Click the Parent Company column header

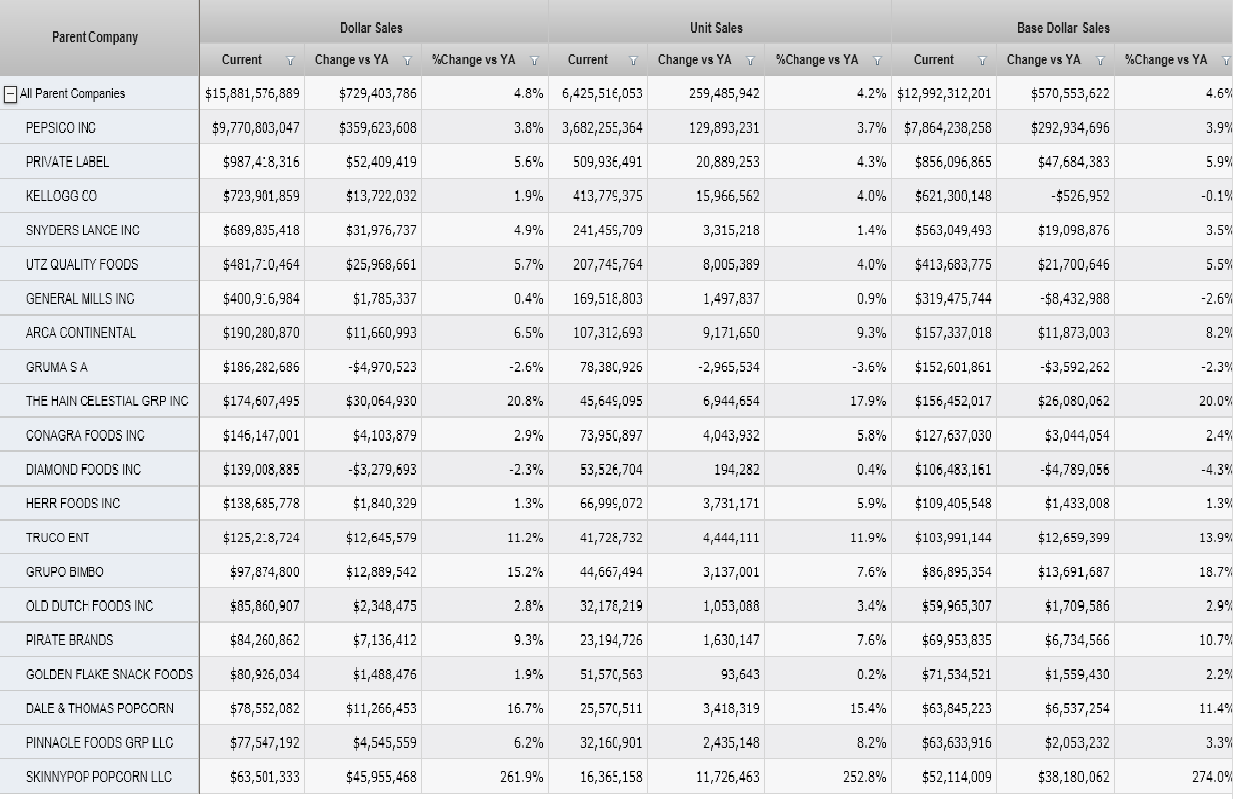click(95, 37)
